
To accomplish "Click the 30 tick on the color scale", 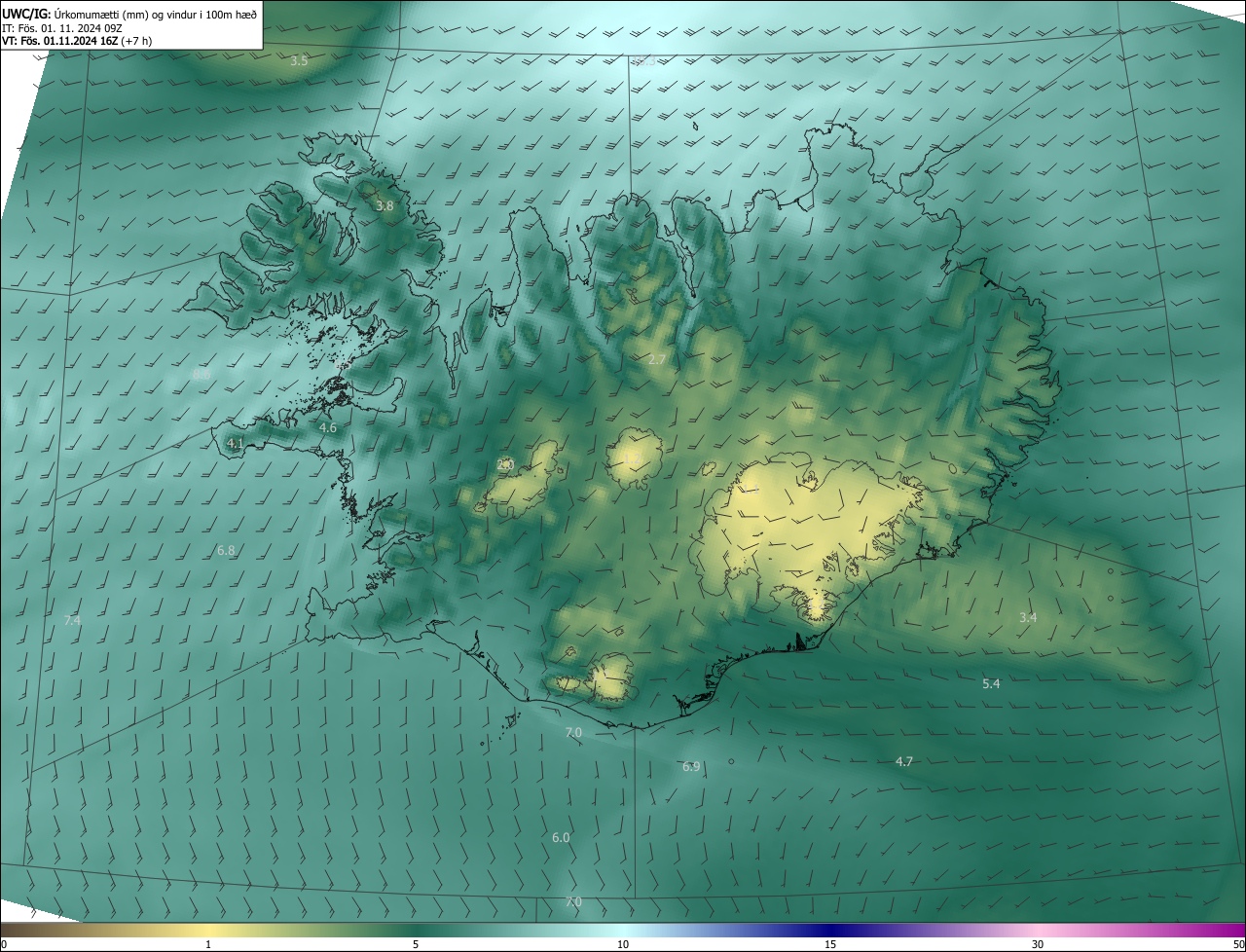I will (1038, 944).
